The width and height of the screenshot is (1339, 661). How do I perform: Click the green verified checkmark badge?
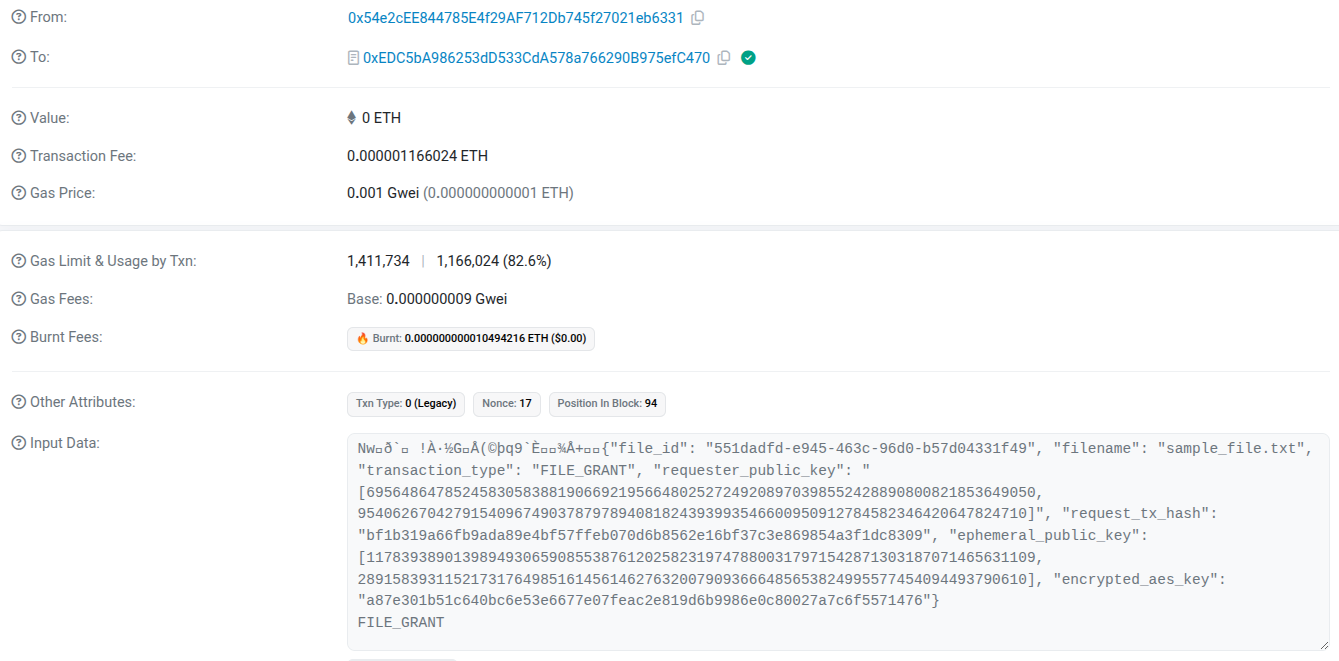[x=748, y=58]
